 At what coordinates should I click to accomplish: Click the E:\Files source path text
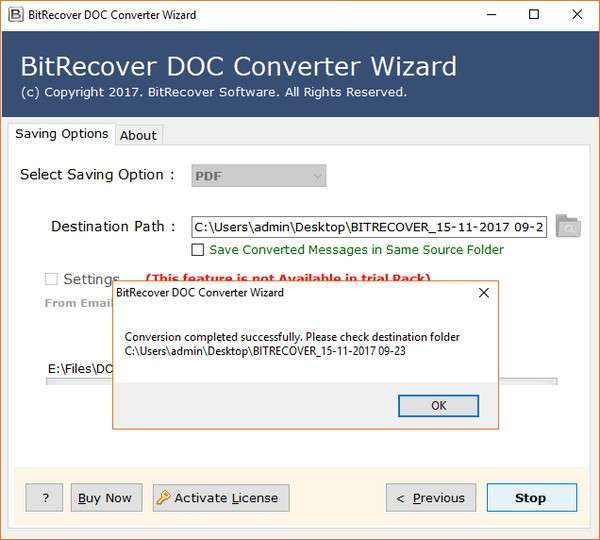tap(80, 369)
